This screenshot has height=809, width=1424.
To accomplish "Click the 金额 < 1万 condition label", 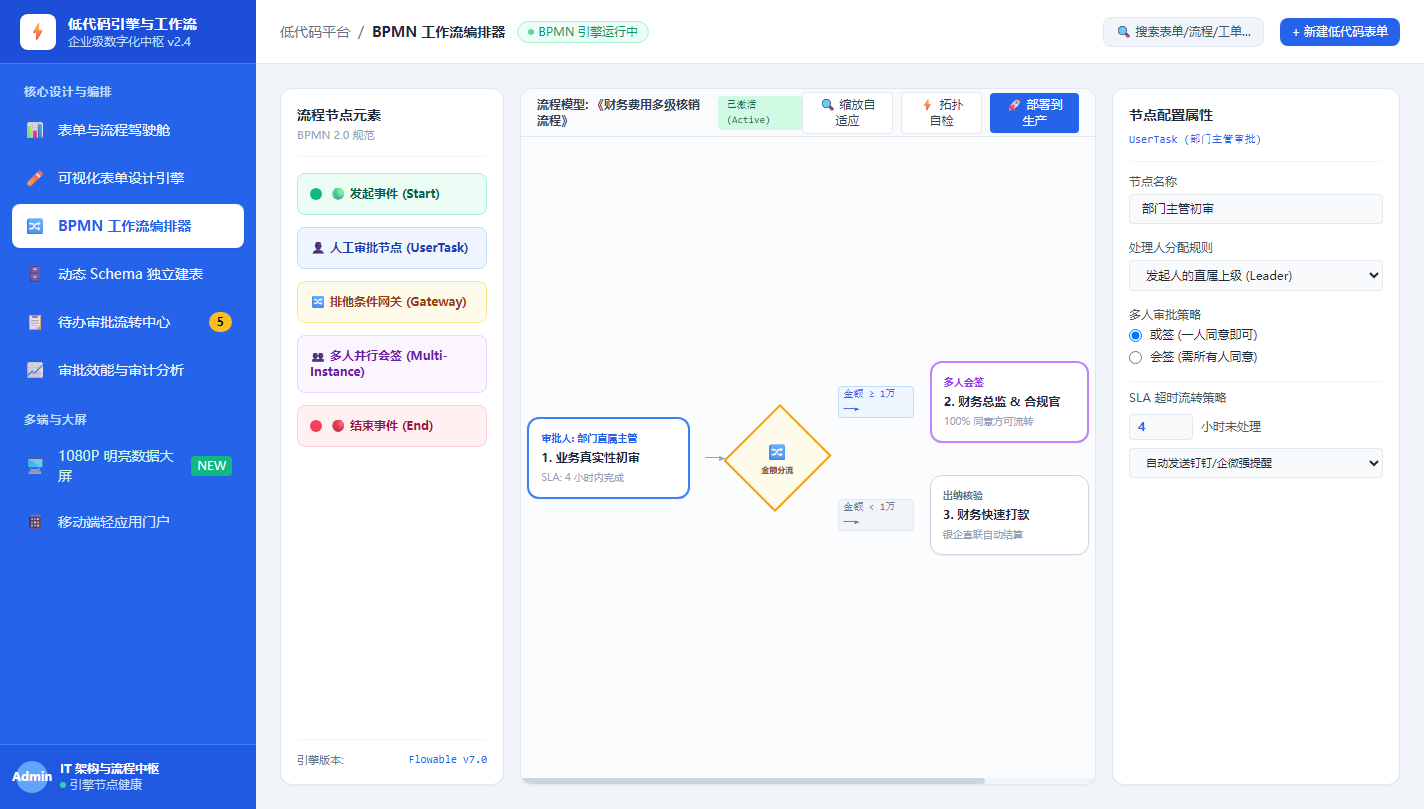I will [875, 514].
